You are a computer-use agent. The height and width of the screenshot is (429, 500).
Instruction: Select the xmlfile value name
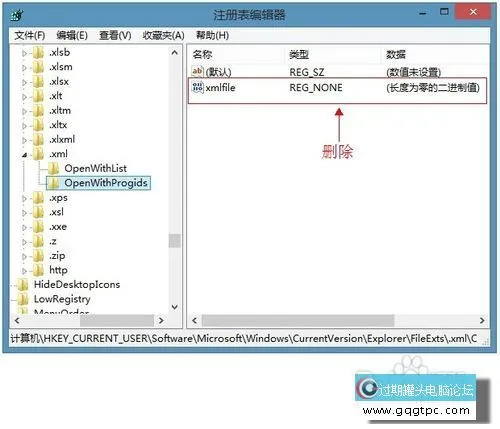click(220, 88)
